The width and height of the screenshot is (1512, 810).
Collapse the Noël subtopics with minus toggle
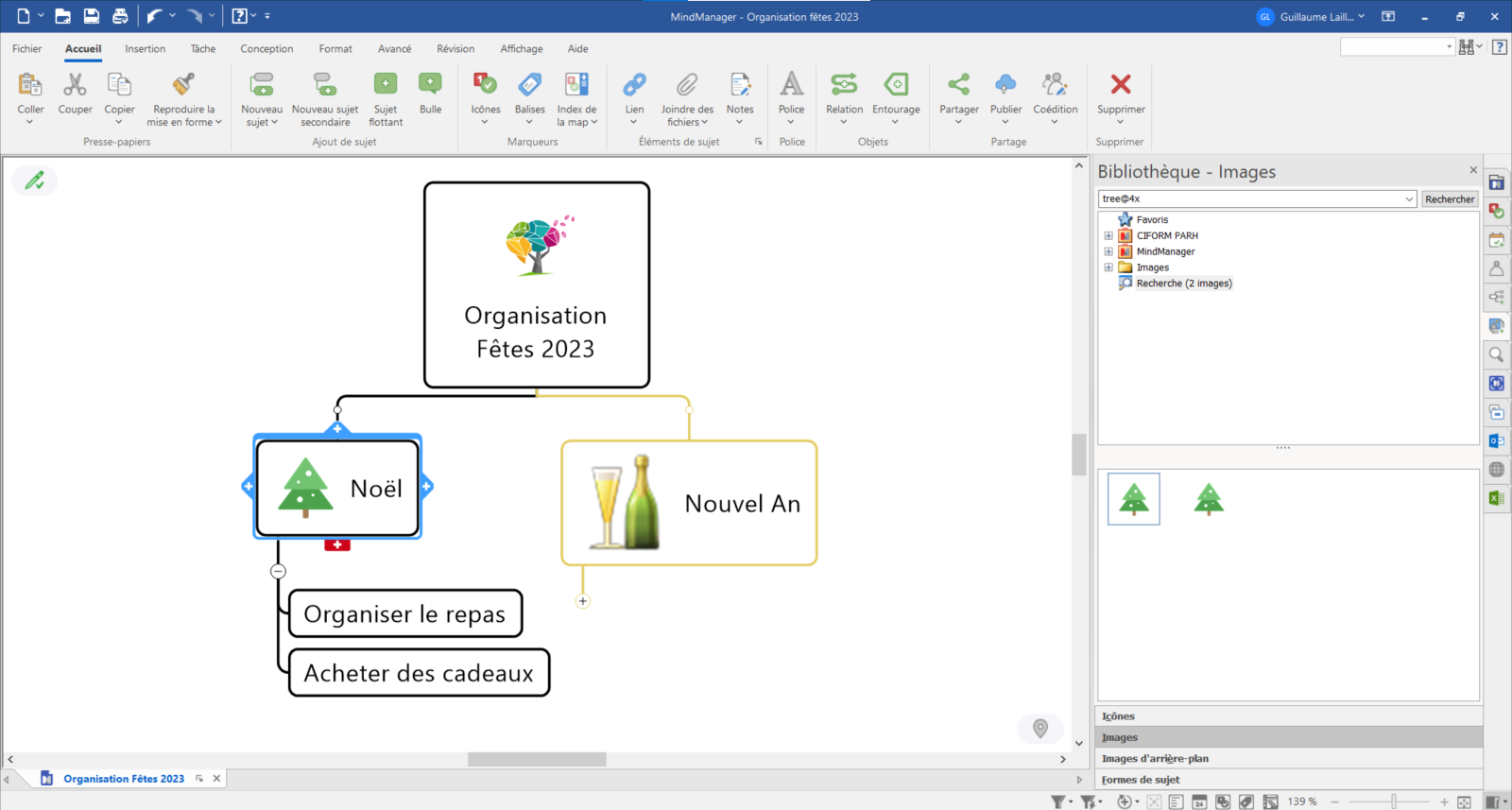[x=278, y=571]
